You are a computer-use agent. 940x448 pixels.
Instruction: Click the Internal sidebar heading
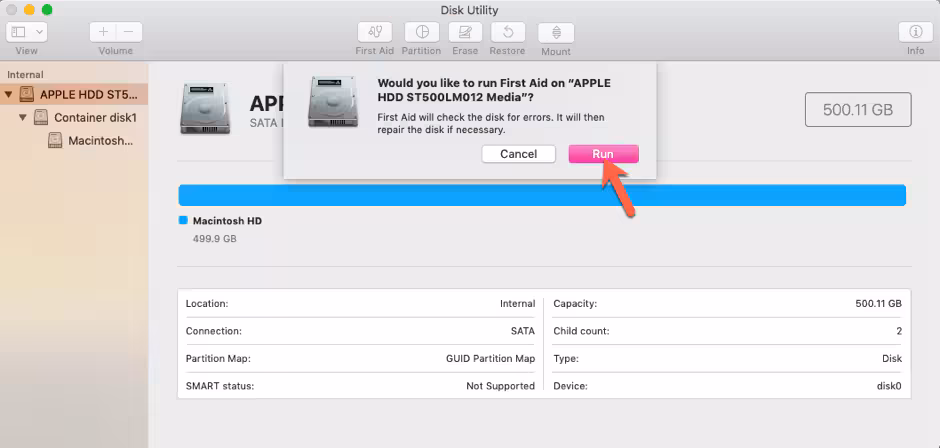25,75
